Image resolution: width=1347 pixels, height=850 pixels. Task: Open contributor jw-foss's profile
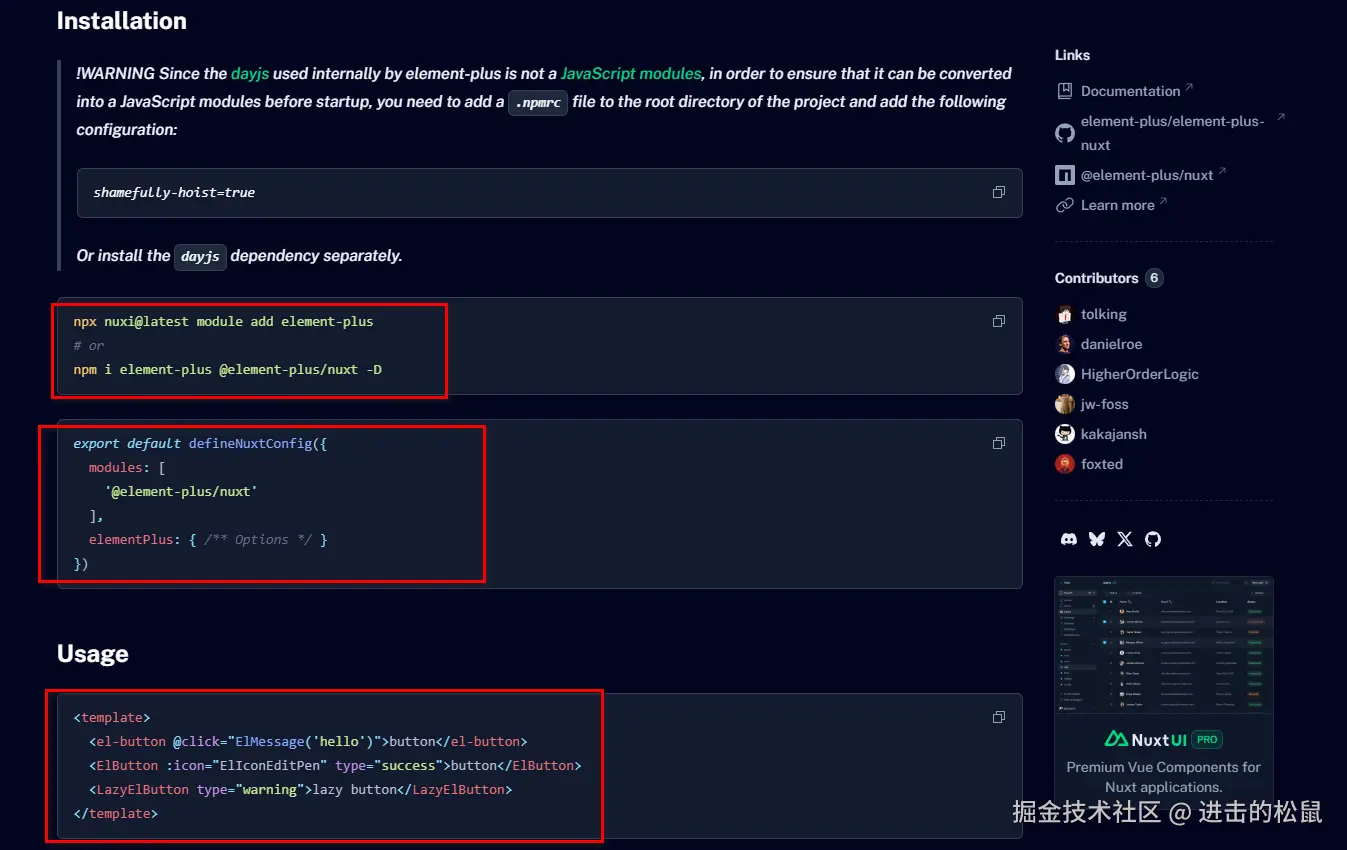click(1105, 404)
